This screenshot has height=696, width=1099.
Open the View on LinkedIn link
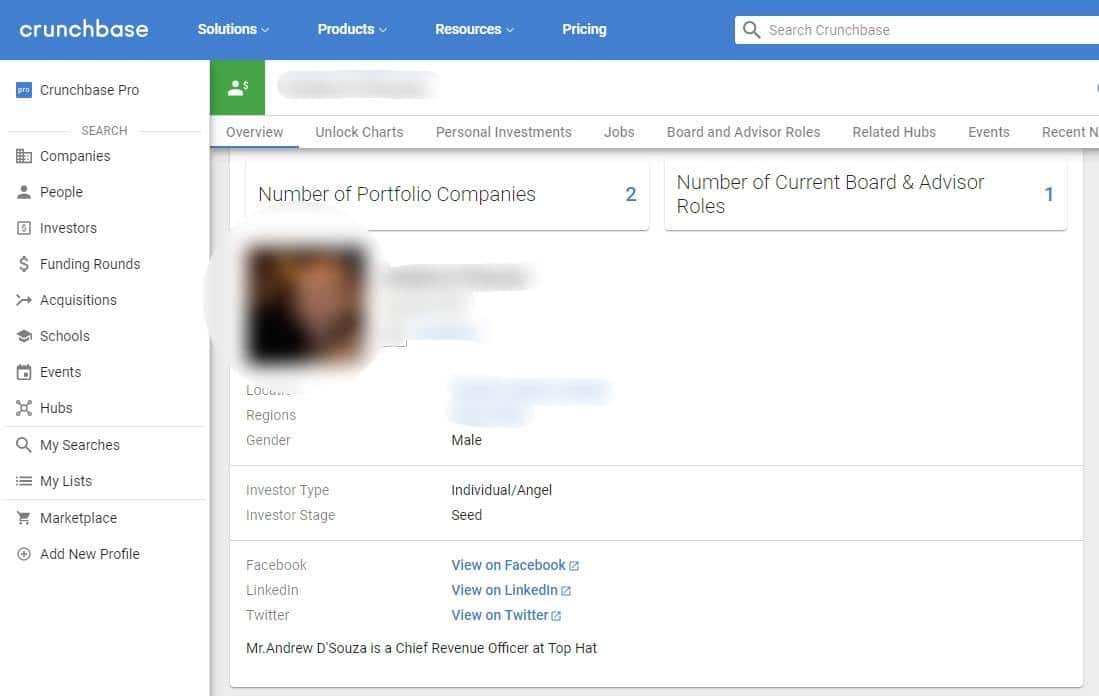504,590
